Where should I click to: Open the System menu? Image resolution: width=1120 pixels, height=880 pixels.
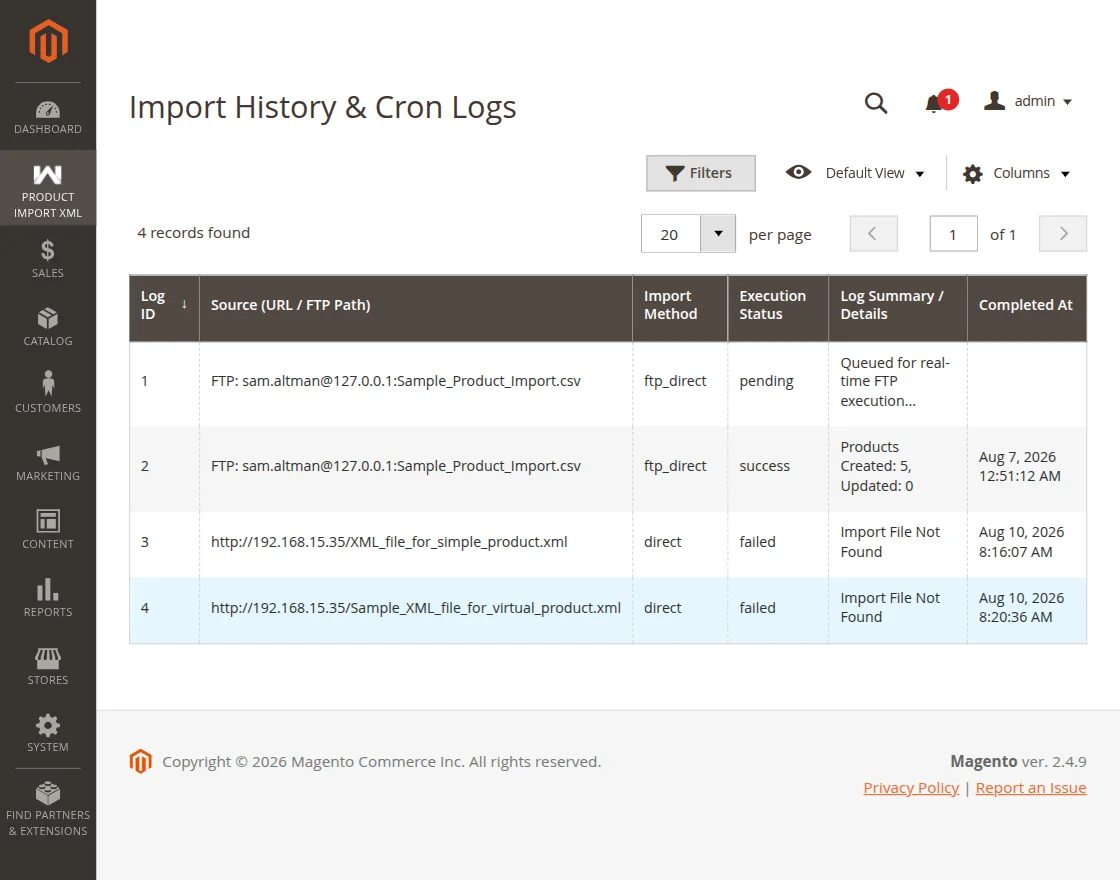[48, 733]
